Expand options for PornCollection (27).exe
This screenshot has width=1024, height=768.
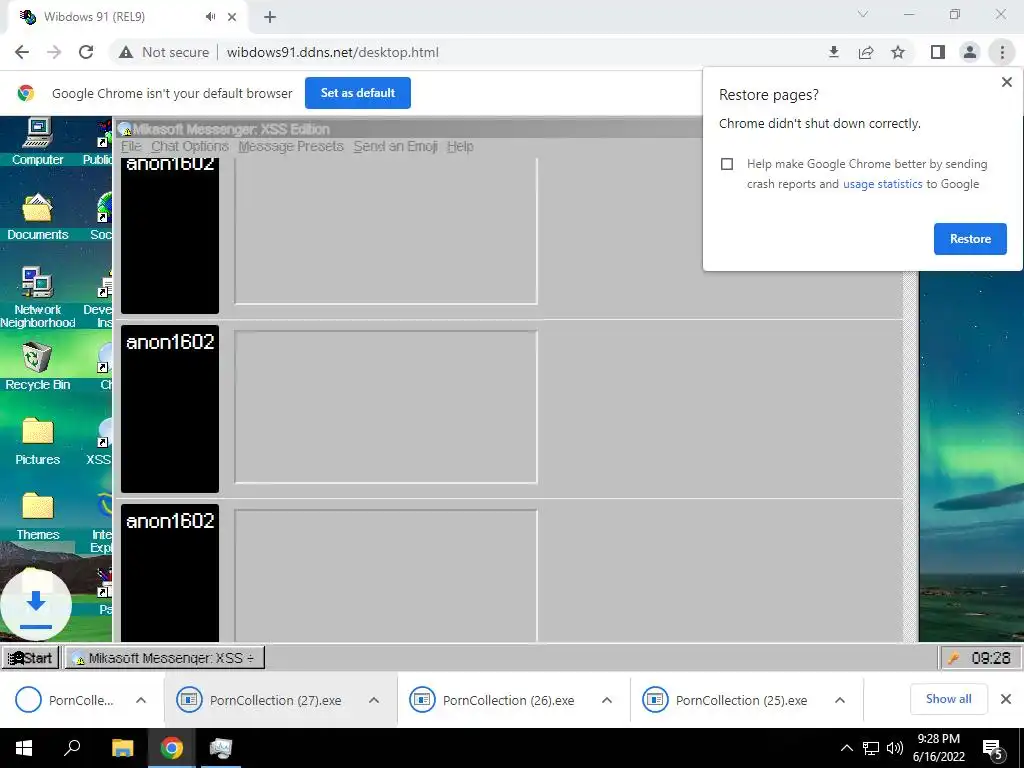[x=374, y=700]
